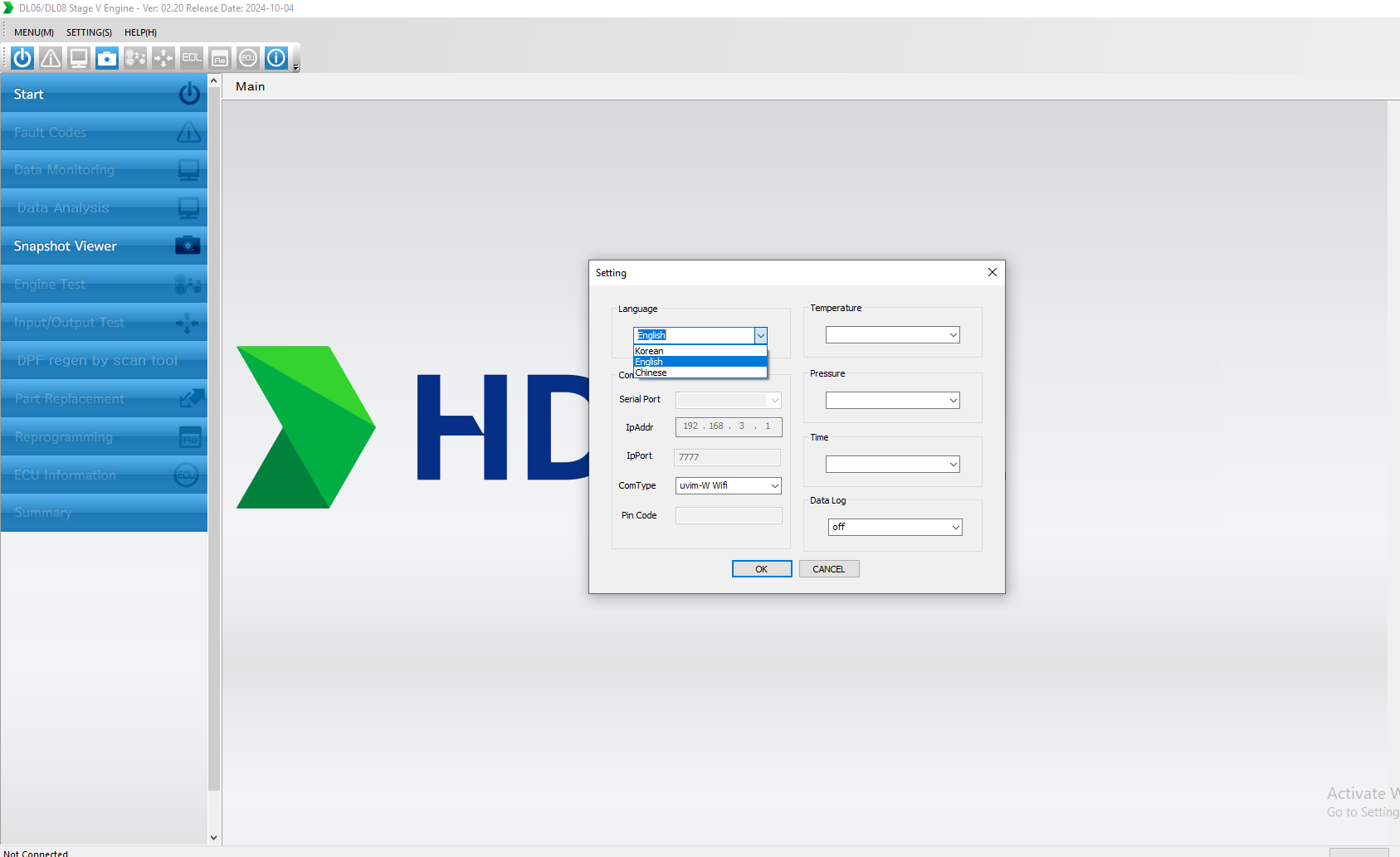Click the blue info toolbar icon
This screenshot has width=1400, height=857.
click(276, 58)
